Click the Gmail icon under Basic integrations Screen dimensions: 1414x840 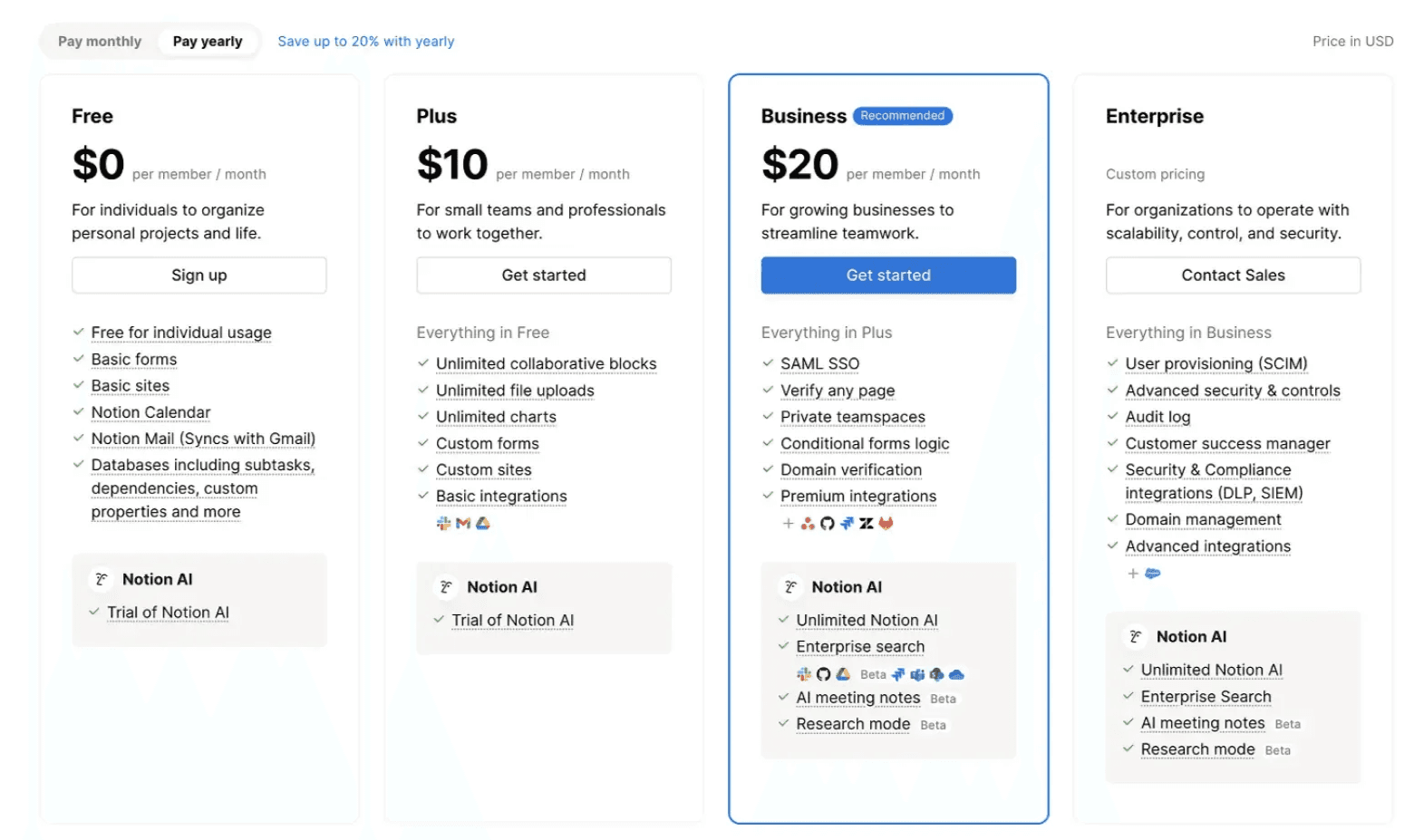463,523
